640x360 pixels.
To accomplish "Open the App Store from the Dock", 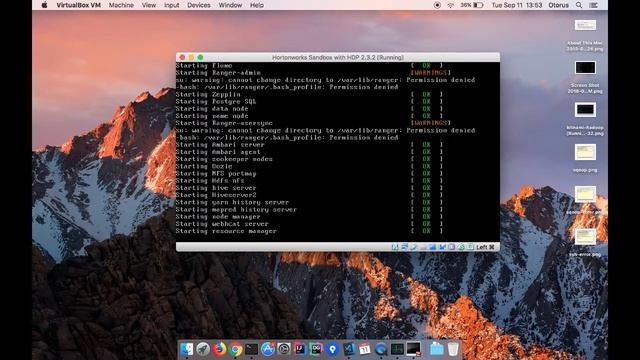I will (x=268, y=349).
